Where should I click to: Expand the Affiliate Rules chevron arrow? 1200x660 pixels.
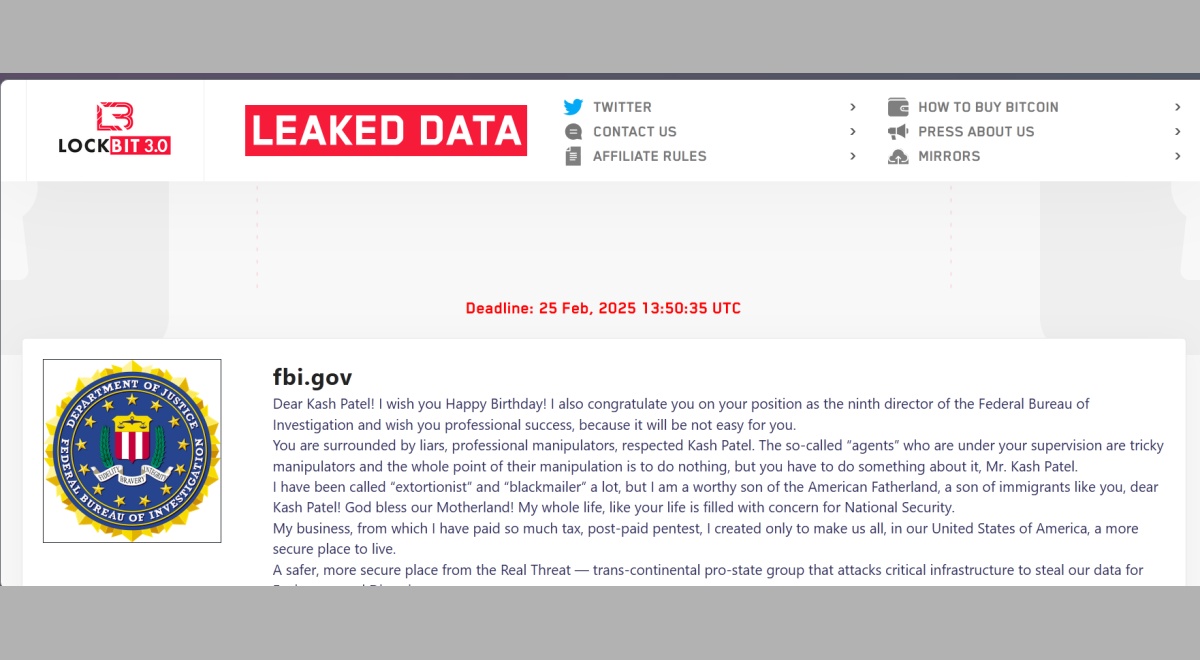pos(853,156)
